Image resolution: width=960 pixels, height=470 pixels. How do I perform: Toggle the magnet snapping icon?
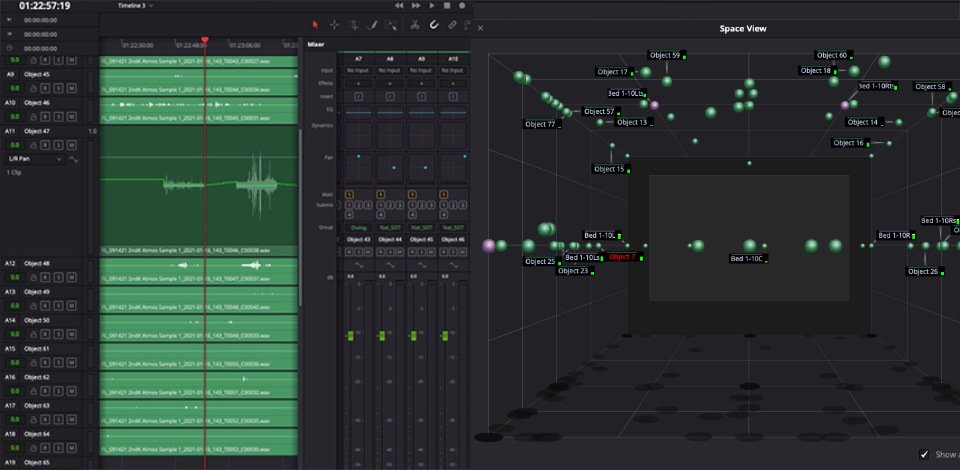coord(433,25)
